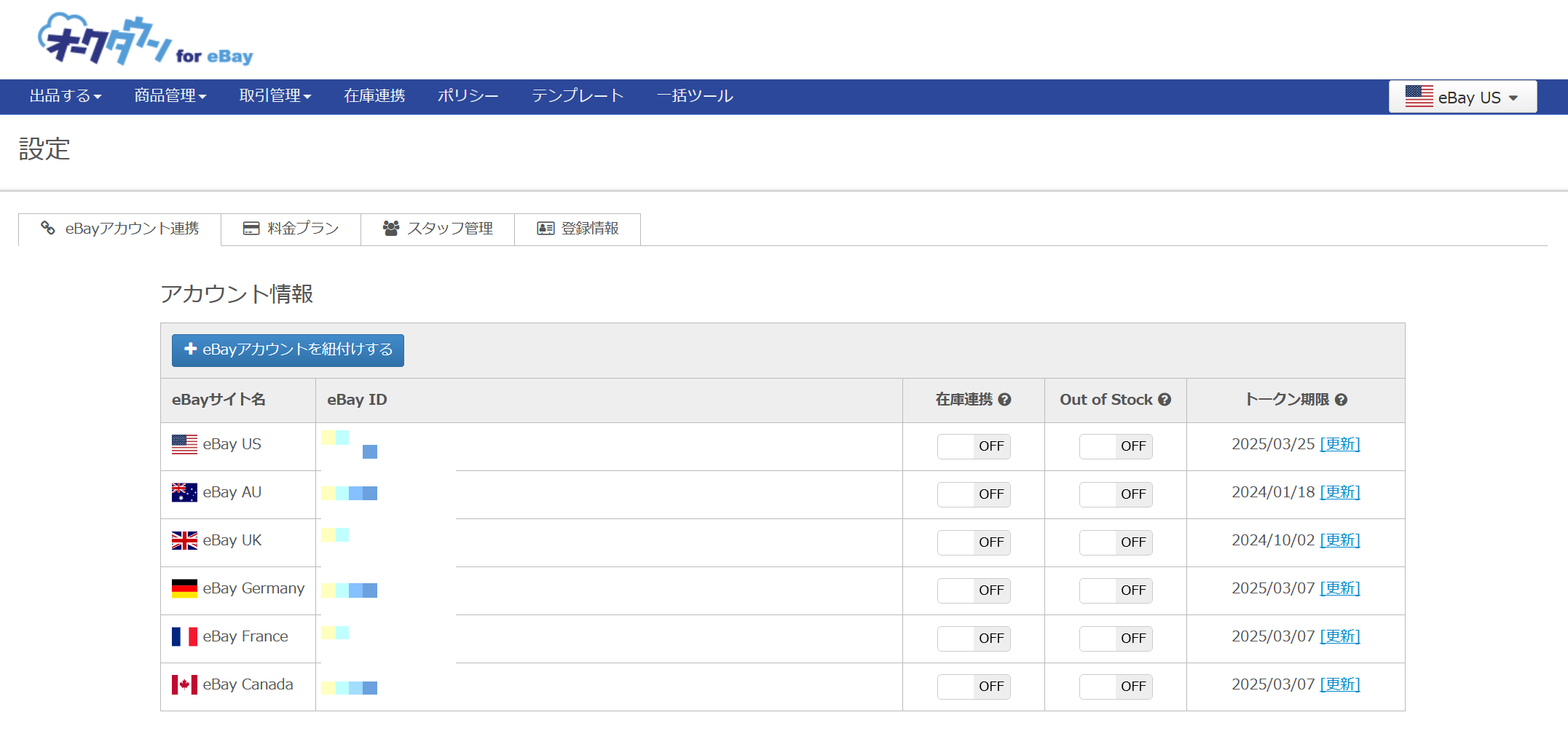Click the help icon beside 在庫連携 header

pyautogui.click(x=1004, y=400)
